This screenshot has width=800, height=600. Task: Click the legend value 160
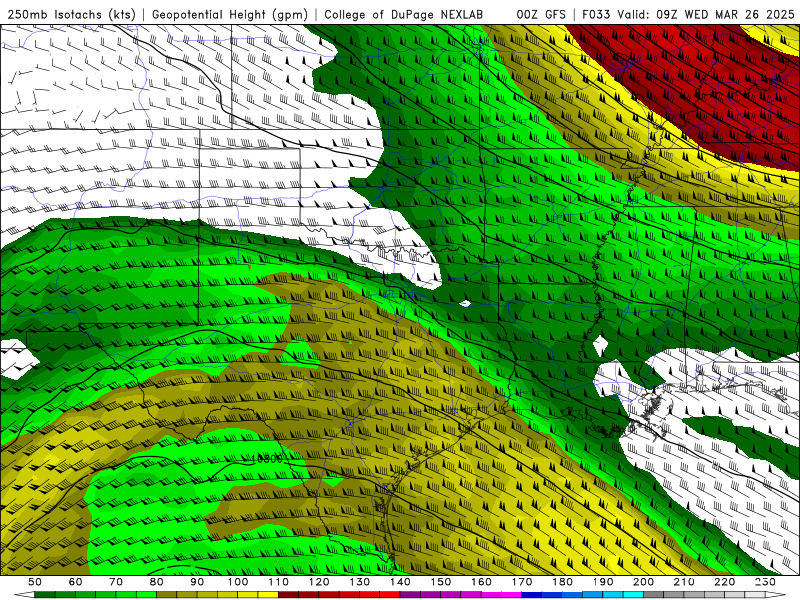click(x=481, y=582)
